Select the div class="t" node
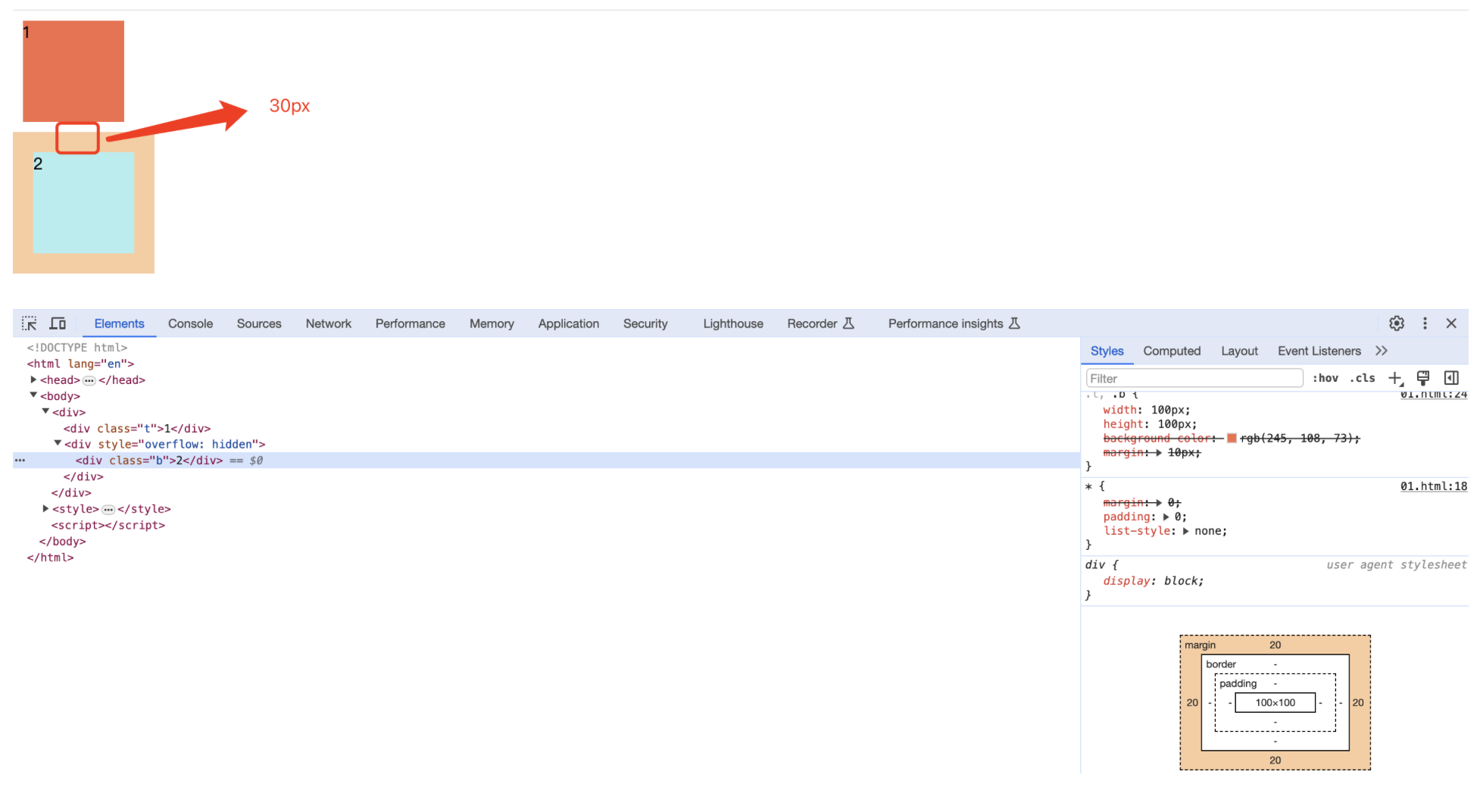Screen dimensions: 1480x812 (x=137, y=428)
